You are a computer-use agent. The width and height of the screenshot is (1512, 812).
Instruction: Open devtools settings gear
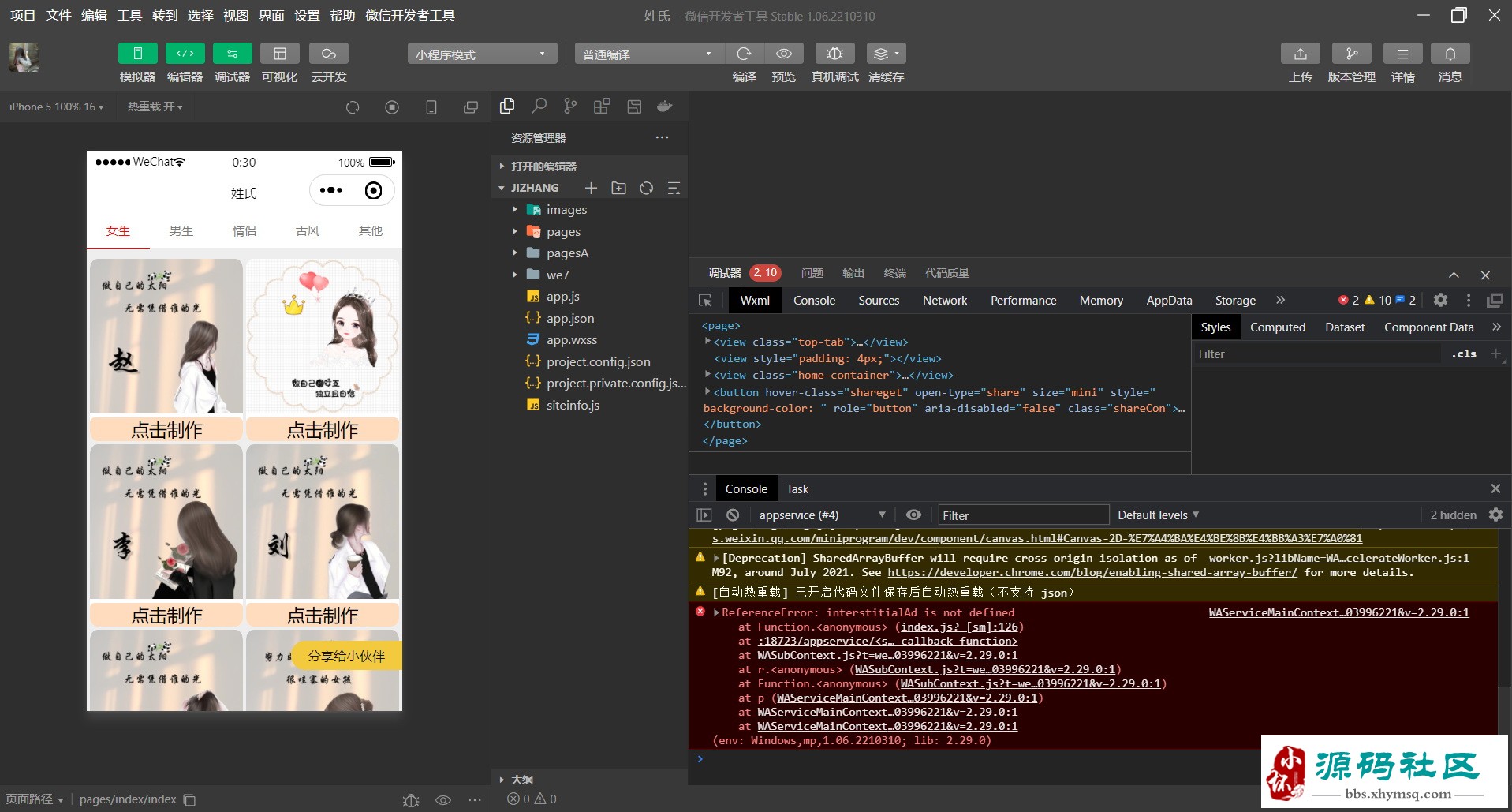click(1440, 300)
